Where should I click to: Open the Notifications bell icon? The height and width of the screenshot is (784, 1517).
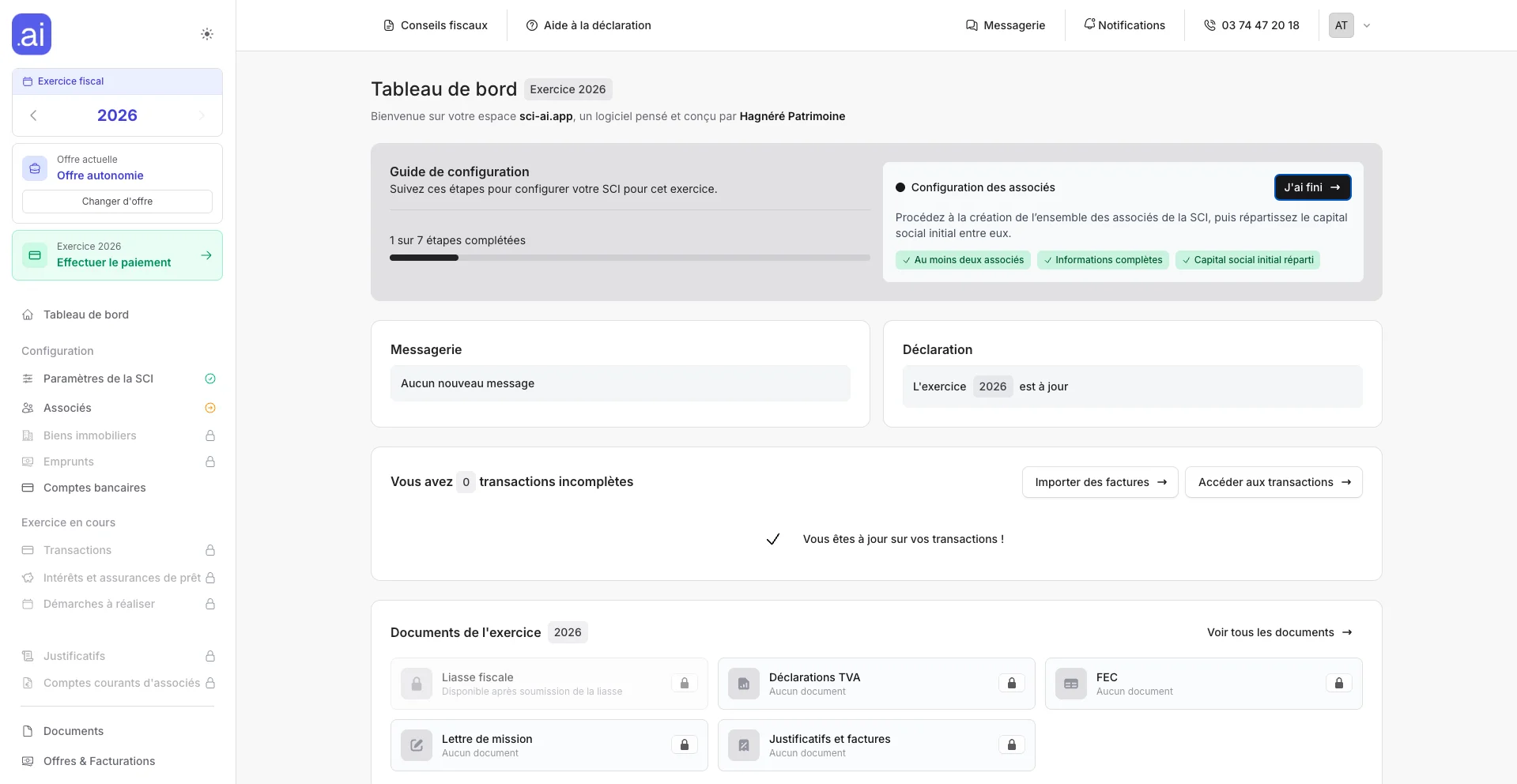pos(1089,25)
